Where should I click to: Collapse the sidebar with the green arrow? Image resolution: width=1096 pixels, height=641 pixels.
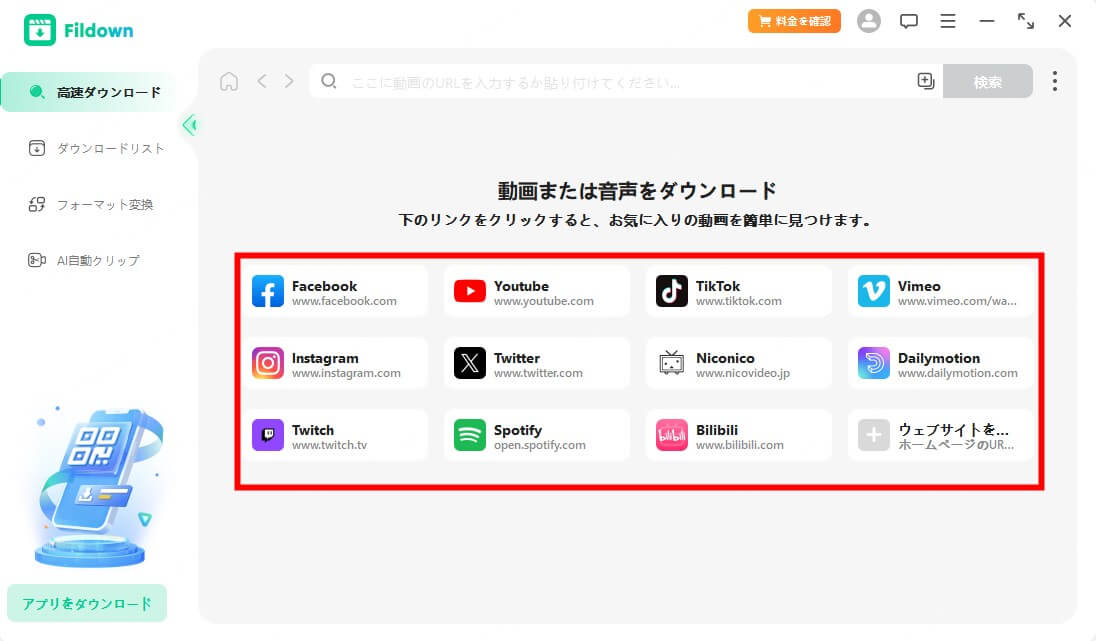pyautogui.click(x=189, y=125)
